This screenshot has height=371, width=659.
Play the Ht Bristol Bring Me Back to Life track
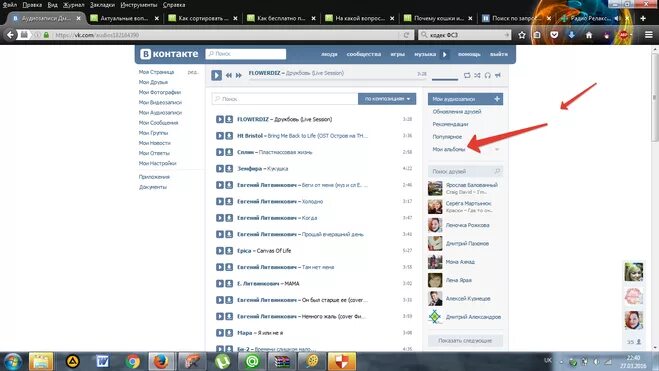(220, 136)
